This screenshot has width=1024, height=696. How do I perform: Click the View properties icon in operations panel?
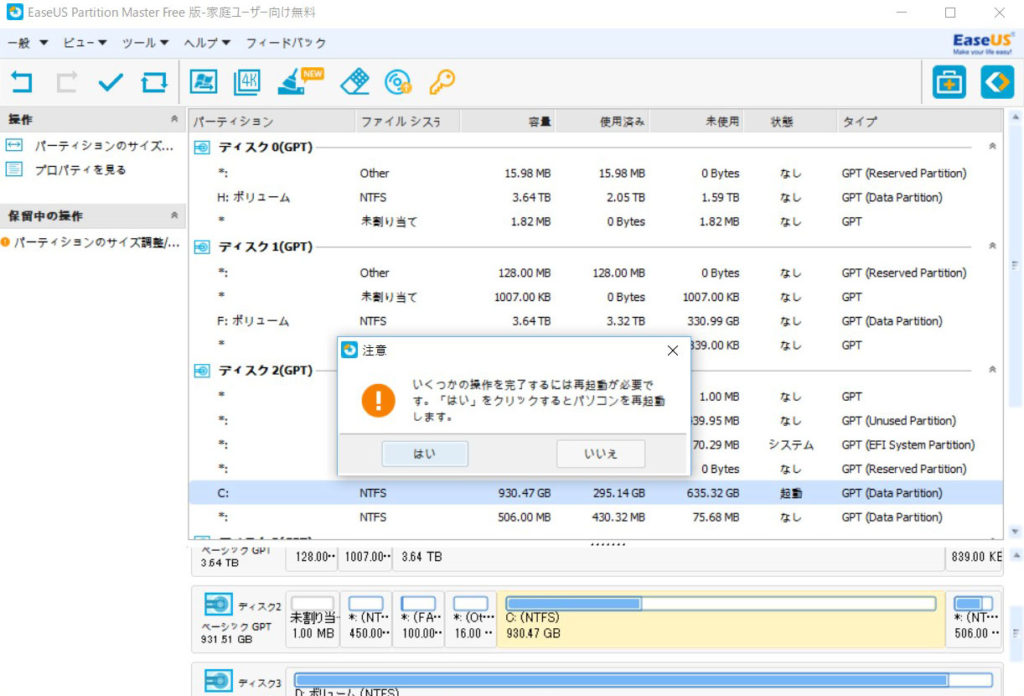[14, 169]
